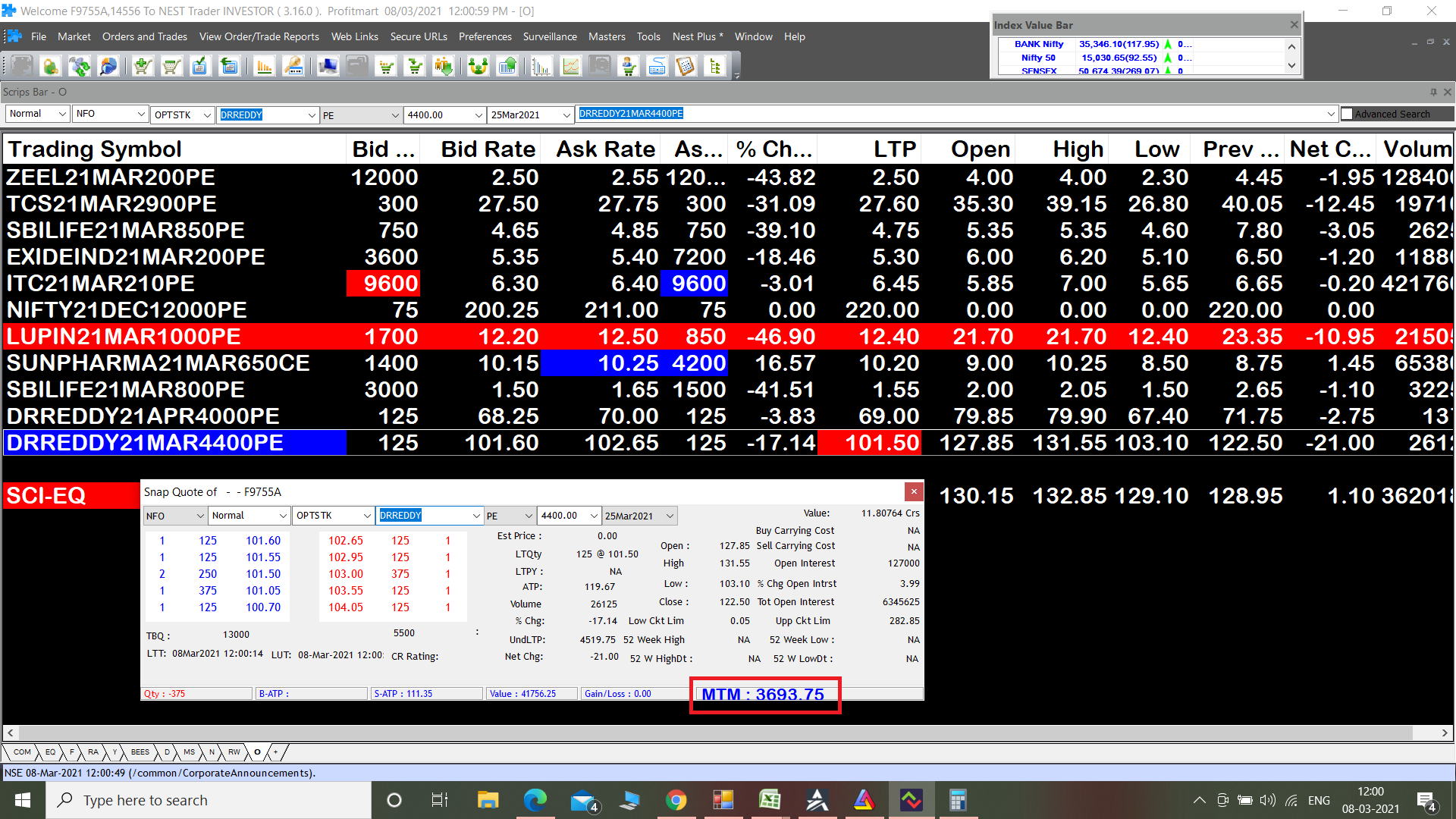The width and height of the screenshot is (1456, 819).
Task: Click the horizontal scrollbar of market watch
Action: click(713, 733)
